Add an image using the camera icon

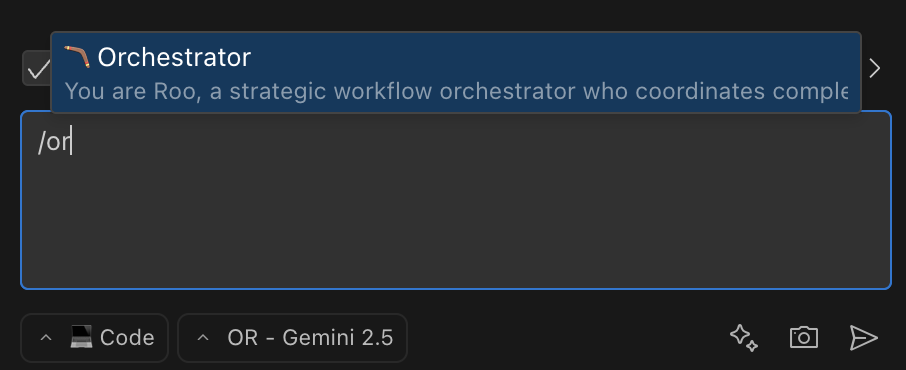(804, 338)
